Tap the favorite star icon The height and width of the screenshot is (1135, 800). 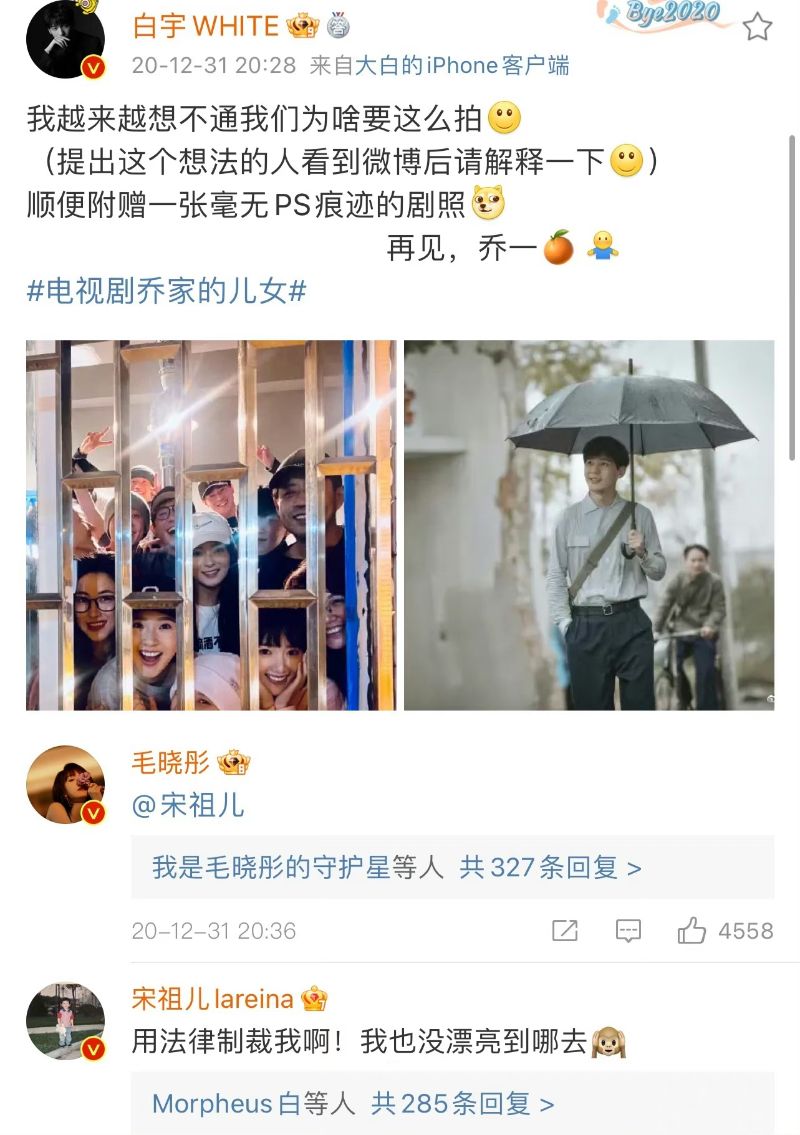pyautogui.click(x=757, y=27)
